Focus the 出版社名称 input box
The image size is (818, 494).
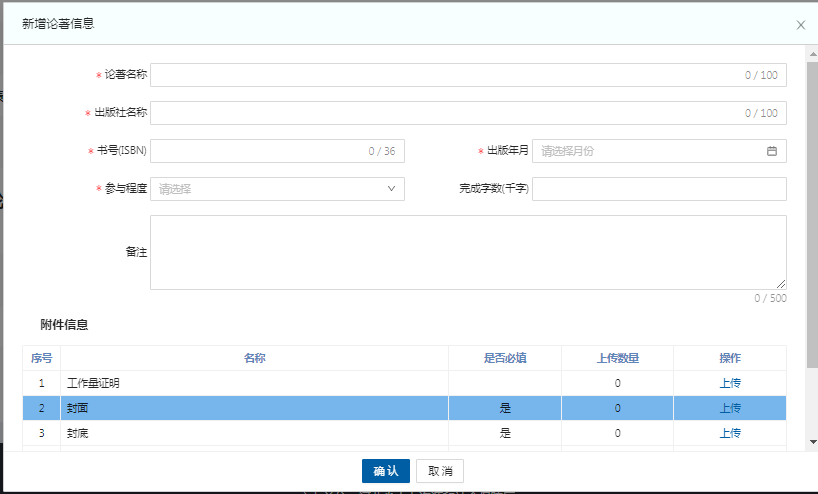pos(445,113)
